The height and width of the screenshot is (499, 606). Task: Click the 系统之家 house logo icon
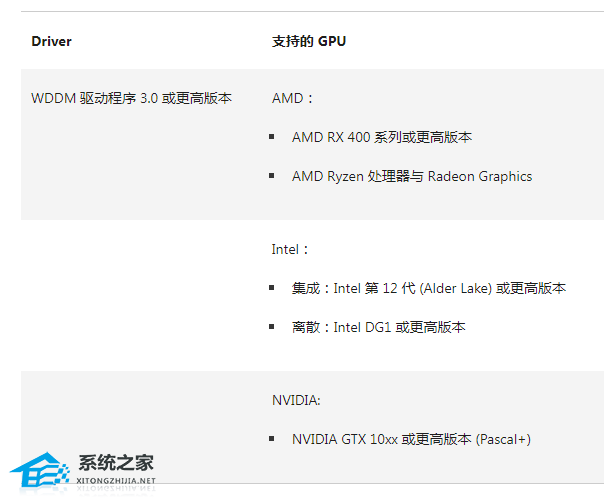click(40, 468)
